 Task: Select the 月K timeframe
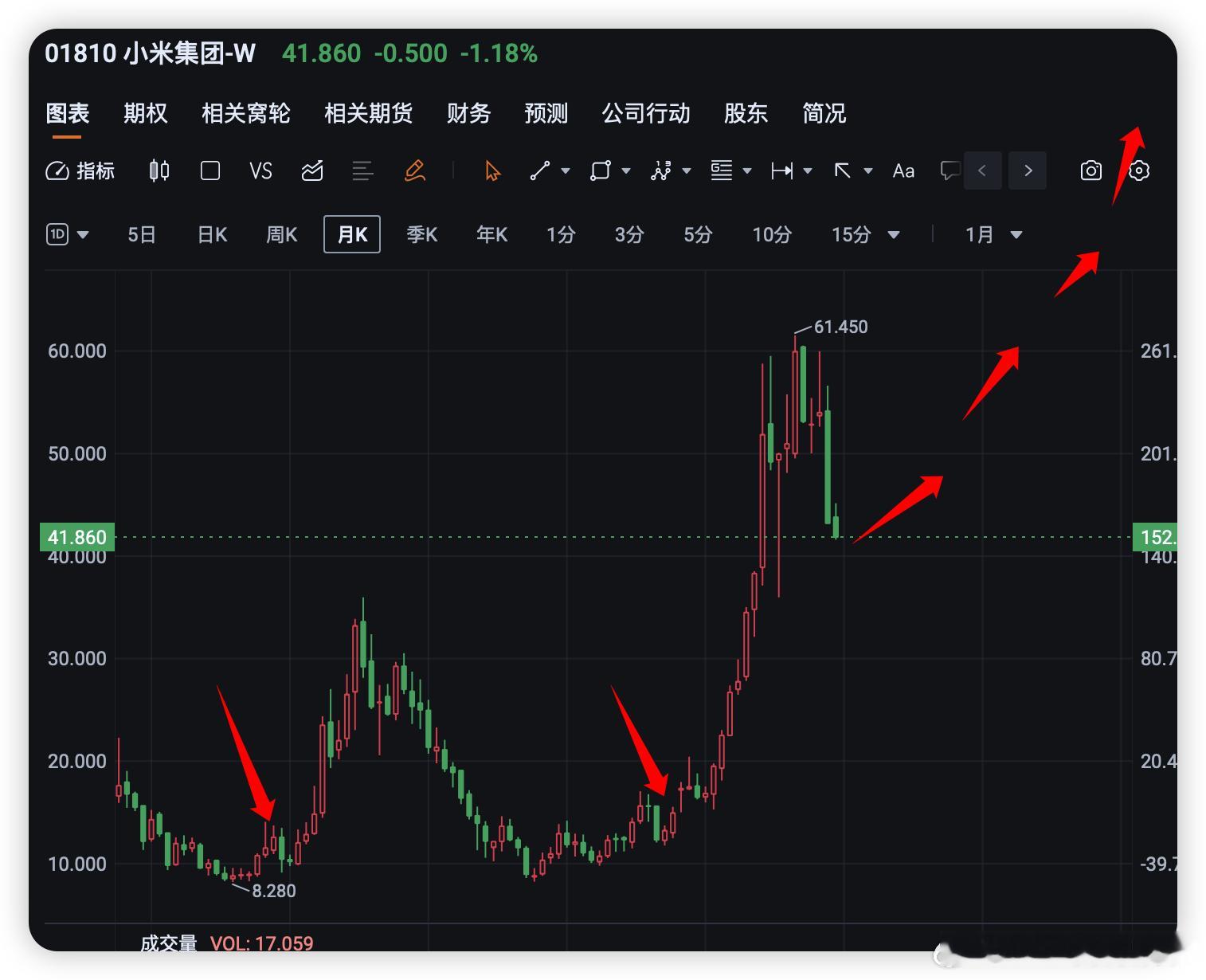[x=352, y=234]
